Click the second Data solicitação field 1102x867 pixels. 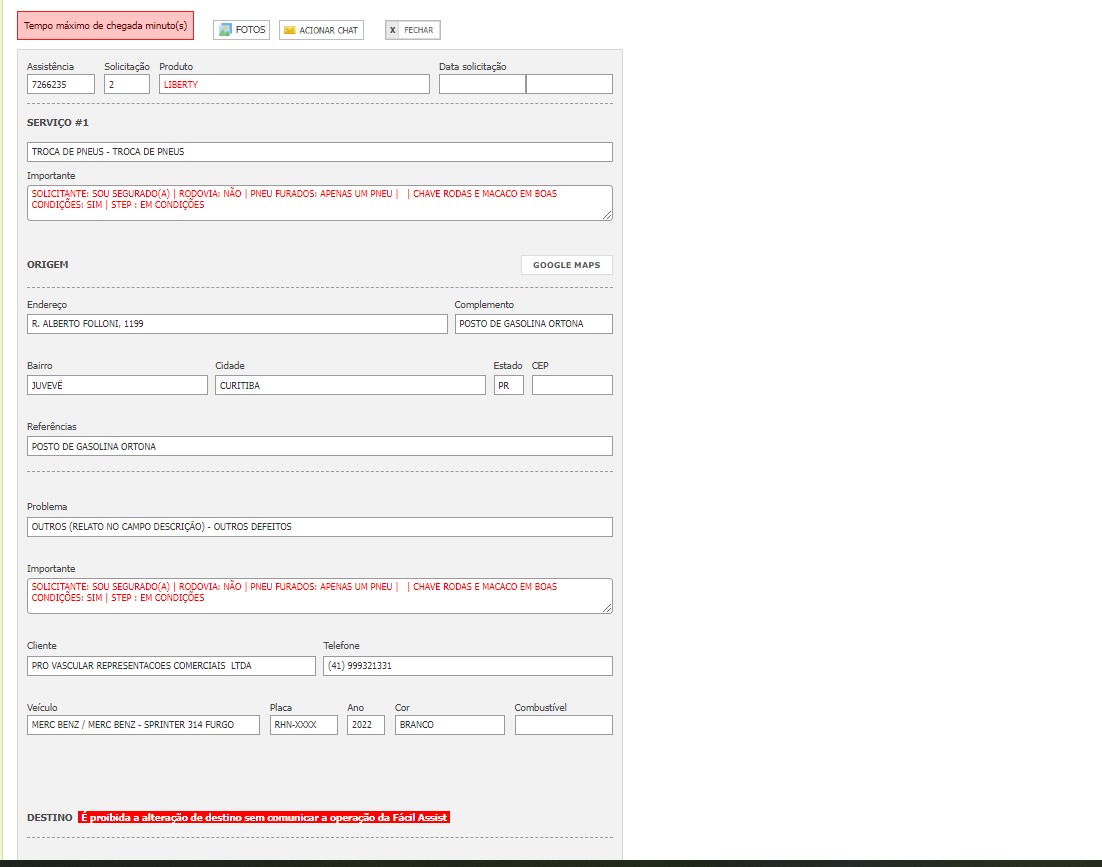569,84
